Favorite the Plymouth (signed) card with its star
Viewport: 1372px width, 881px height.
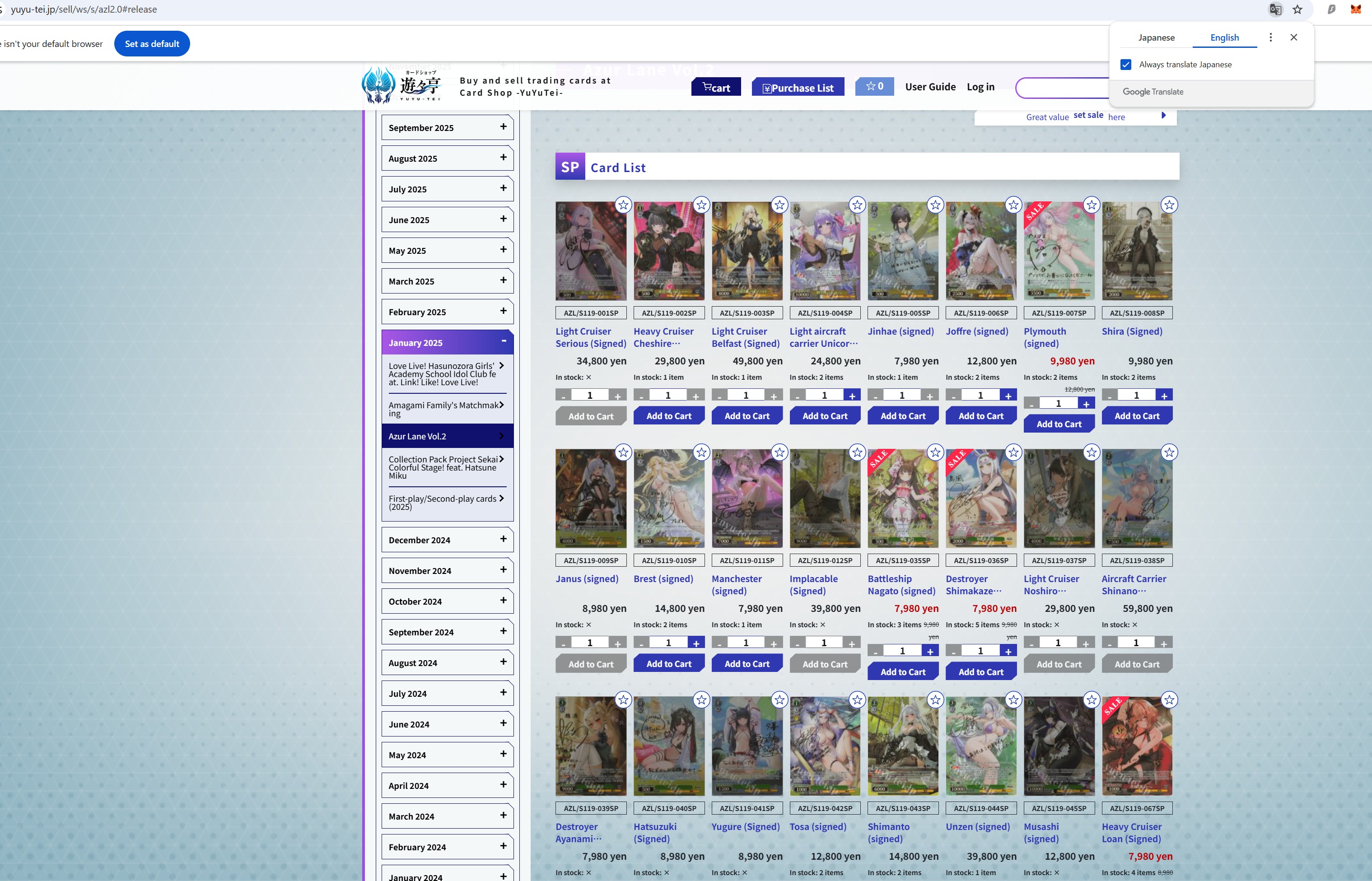(x=1092, y=204)
